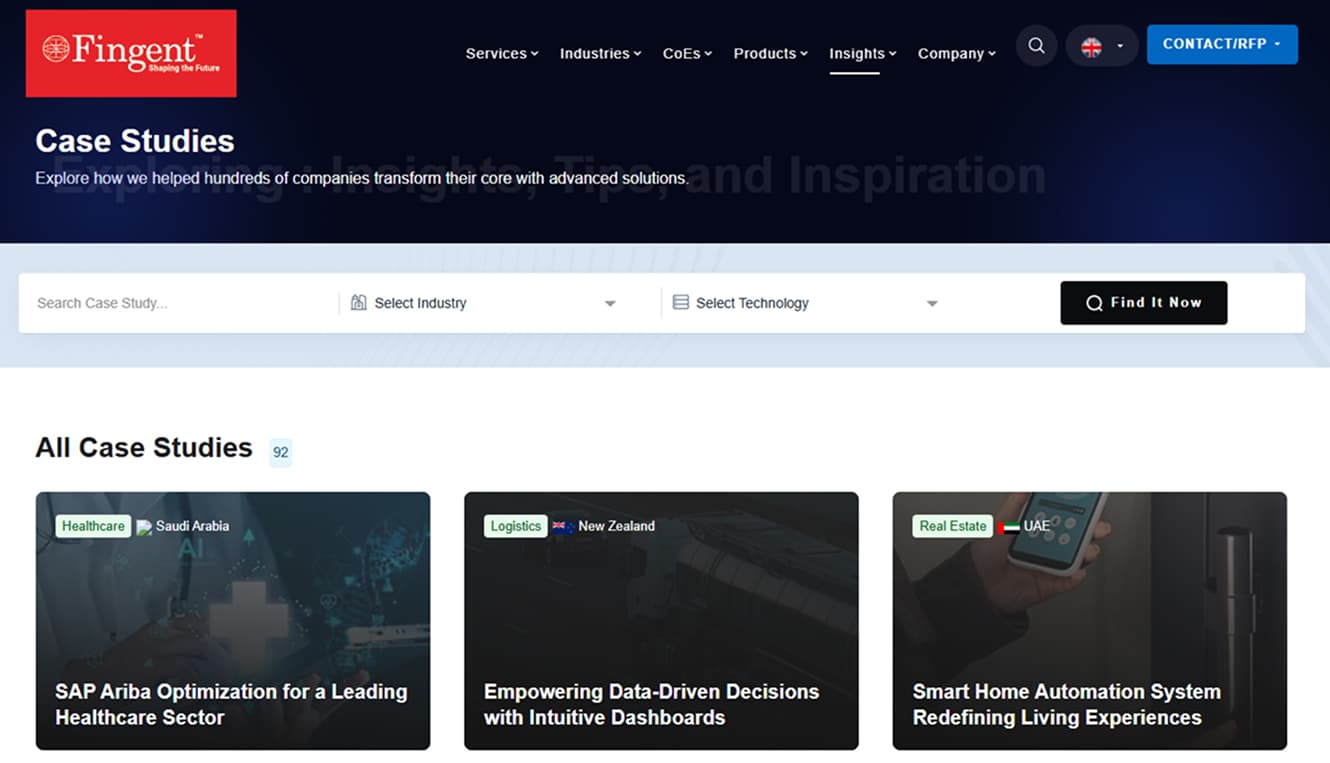This screenshot has width=1330, height=763.
Task: Open the Industries menu
Action: pos(600,54)
